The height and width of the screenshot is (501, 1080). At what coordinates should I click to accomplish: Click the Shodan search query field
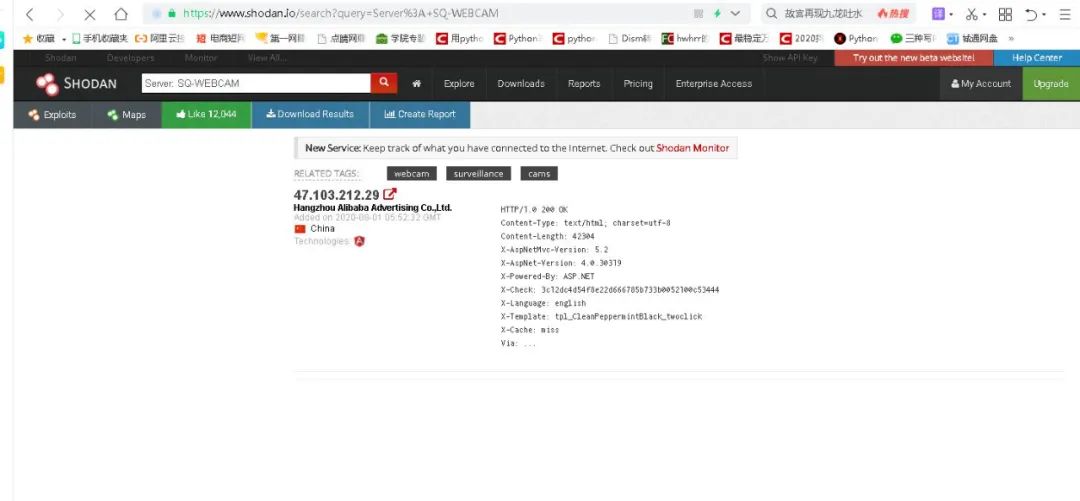[x=256, y=83]
